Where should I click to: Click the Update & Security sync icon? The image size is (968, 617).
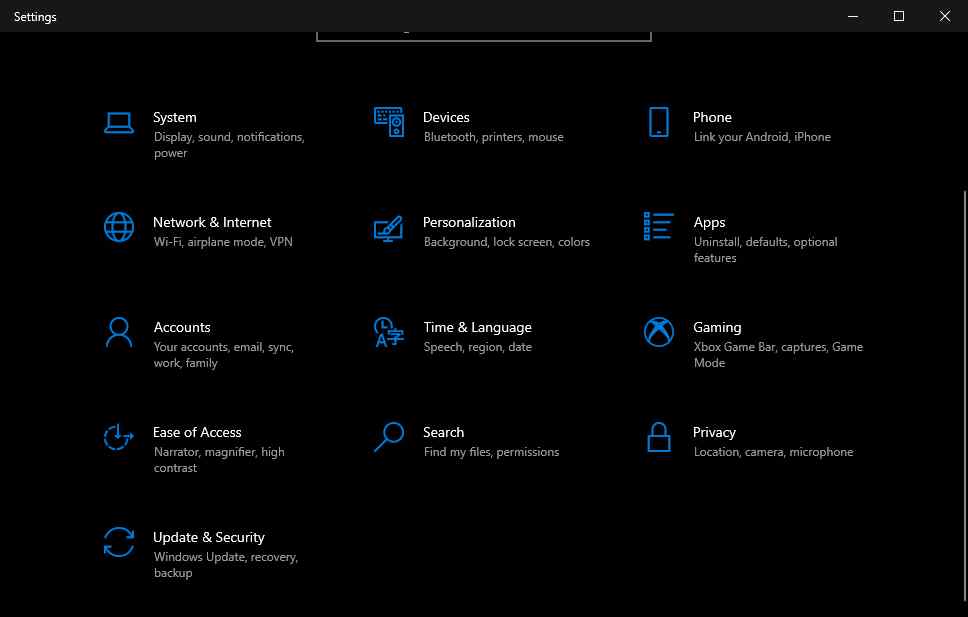coord(119,542)
